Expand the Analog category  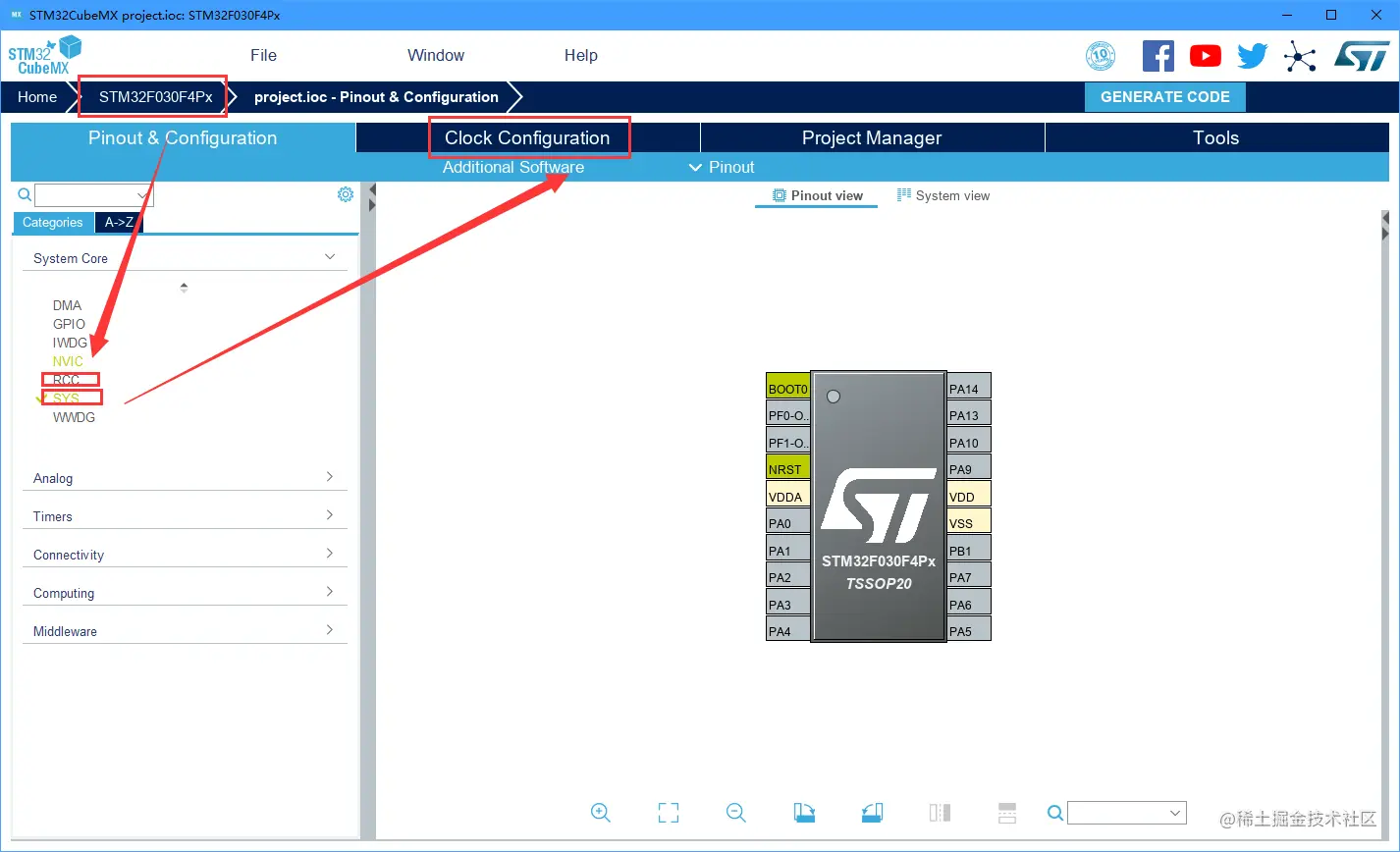pyautogui.click(x=330, y=477)
